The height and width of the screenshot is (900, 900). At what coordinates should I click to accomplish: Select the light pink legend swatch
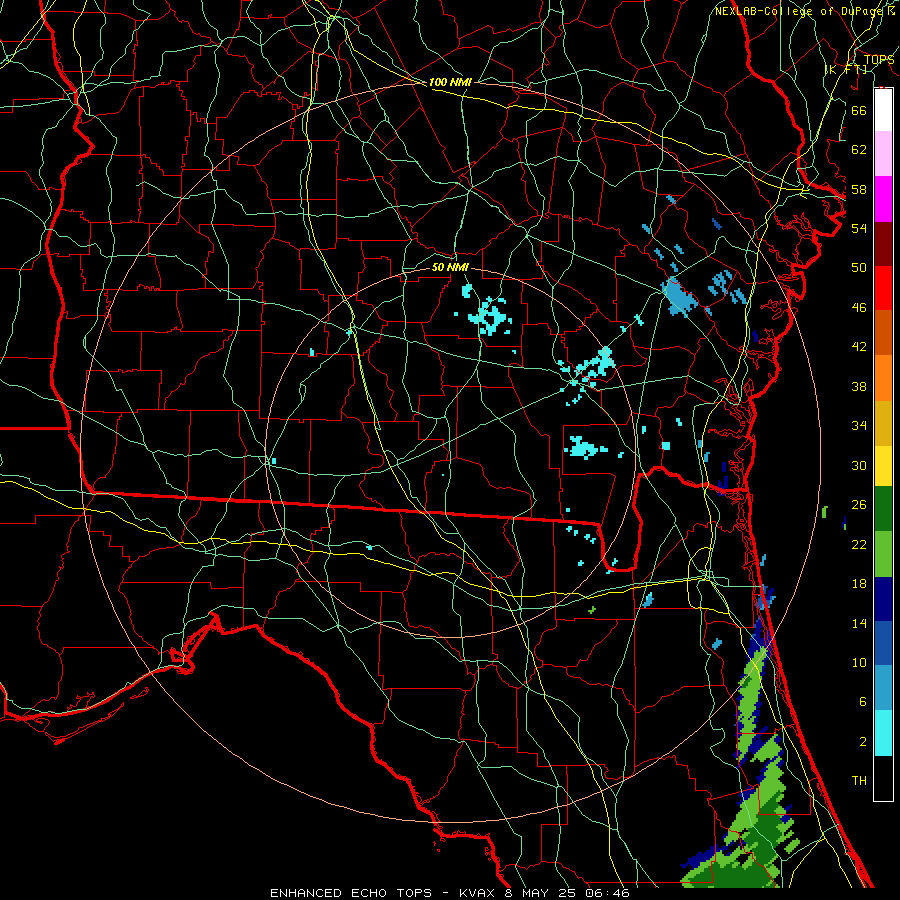click(883, 154)
